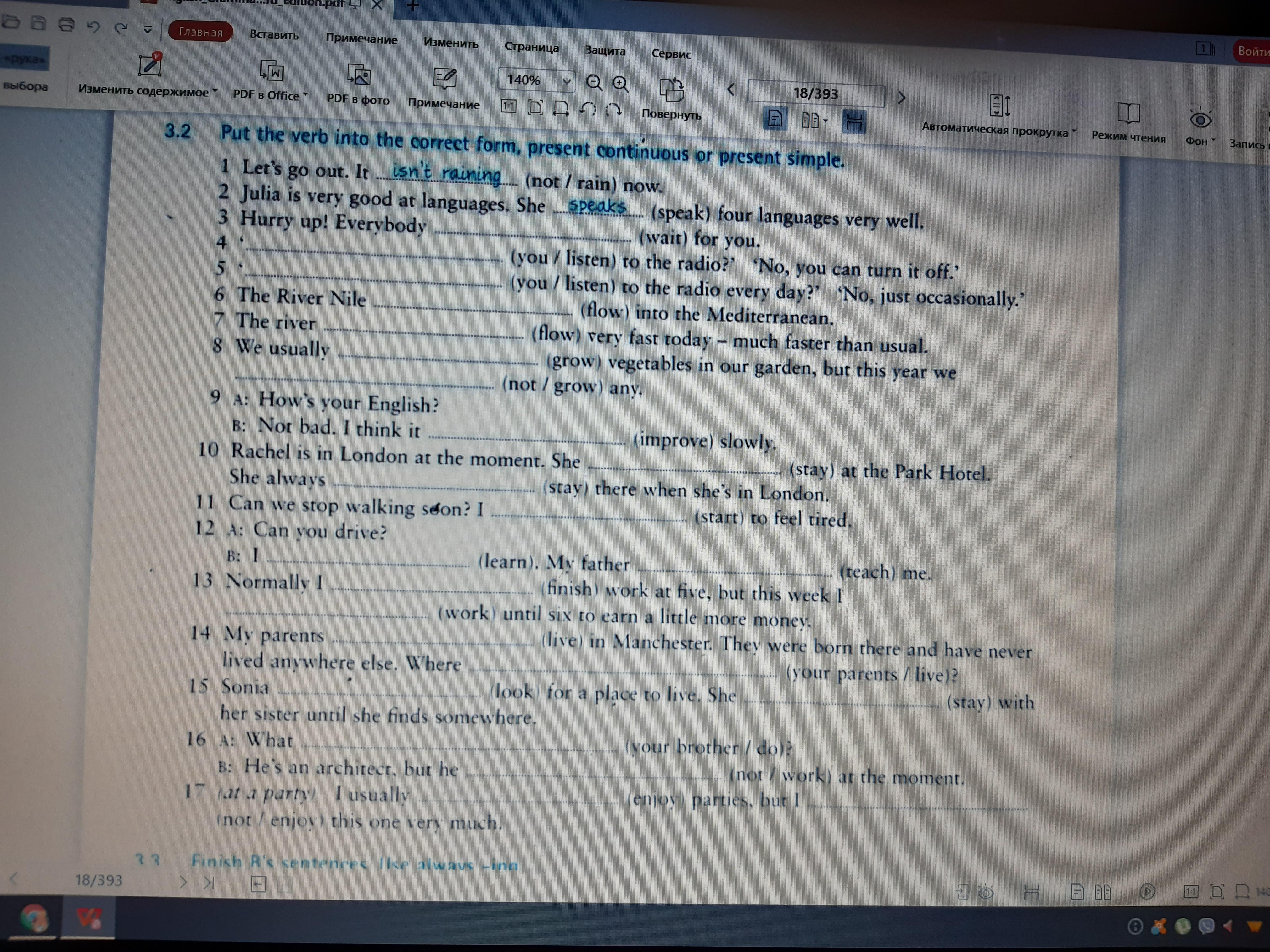Click the Повернуть rotate pages icon
Screen dimensions: 1270x952
[x=671, y=90]
